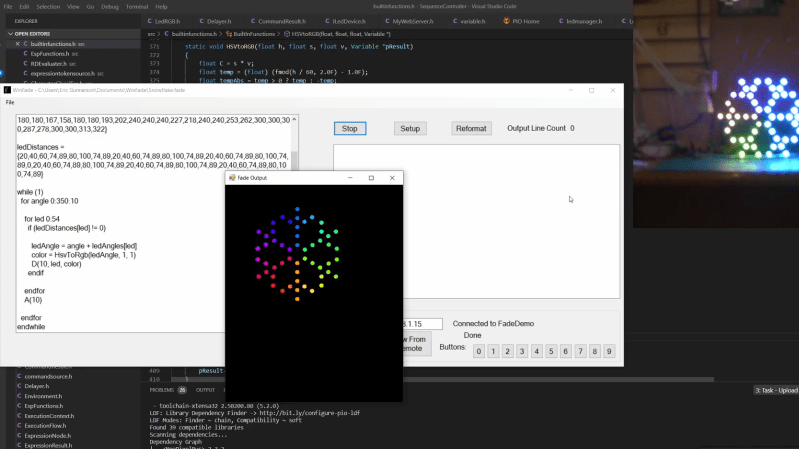Open the WinFade File menu
Screen dimensions: 799x449
coord(10,103)
